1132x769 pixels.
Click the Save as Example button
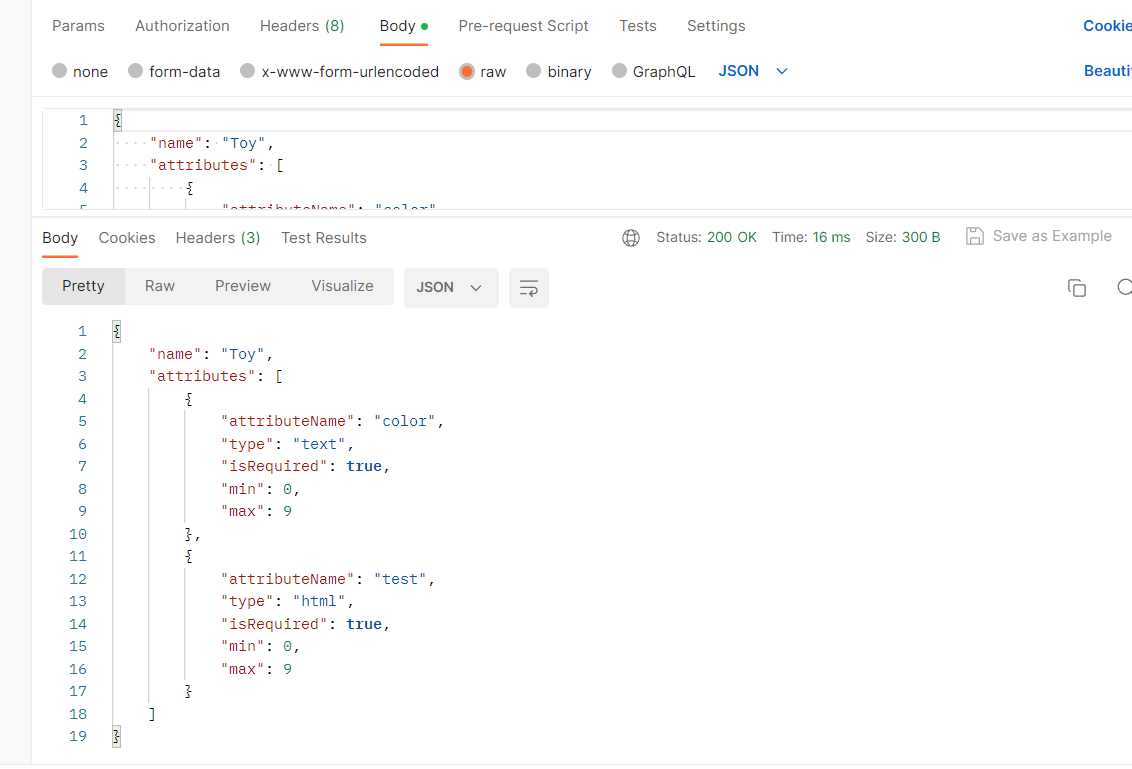(x=1039, y=236)
